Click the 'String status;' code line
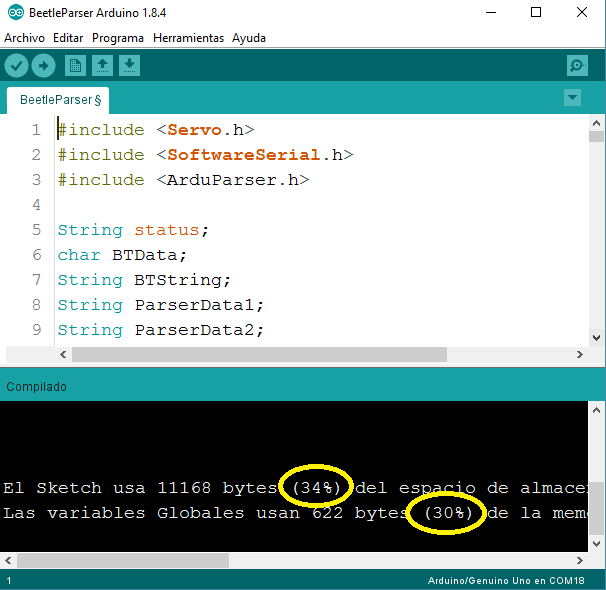Screen dimensions: 606x590 [x=133, y=230]
